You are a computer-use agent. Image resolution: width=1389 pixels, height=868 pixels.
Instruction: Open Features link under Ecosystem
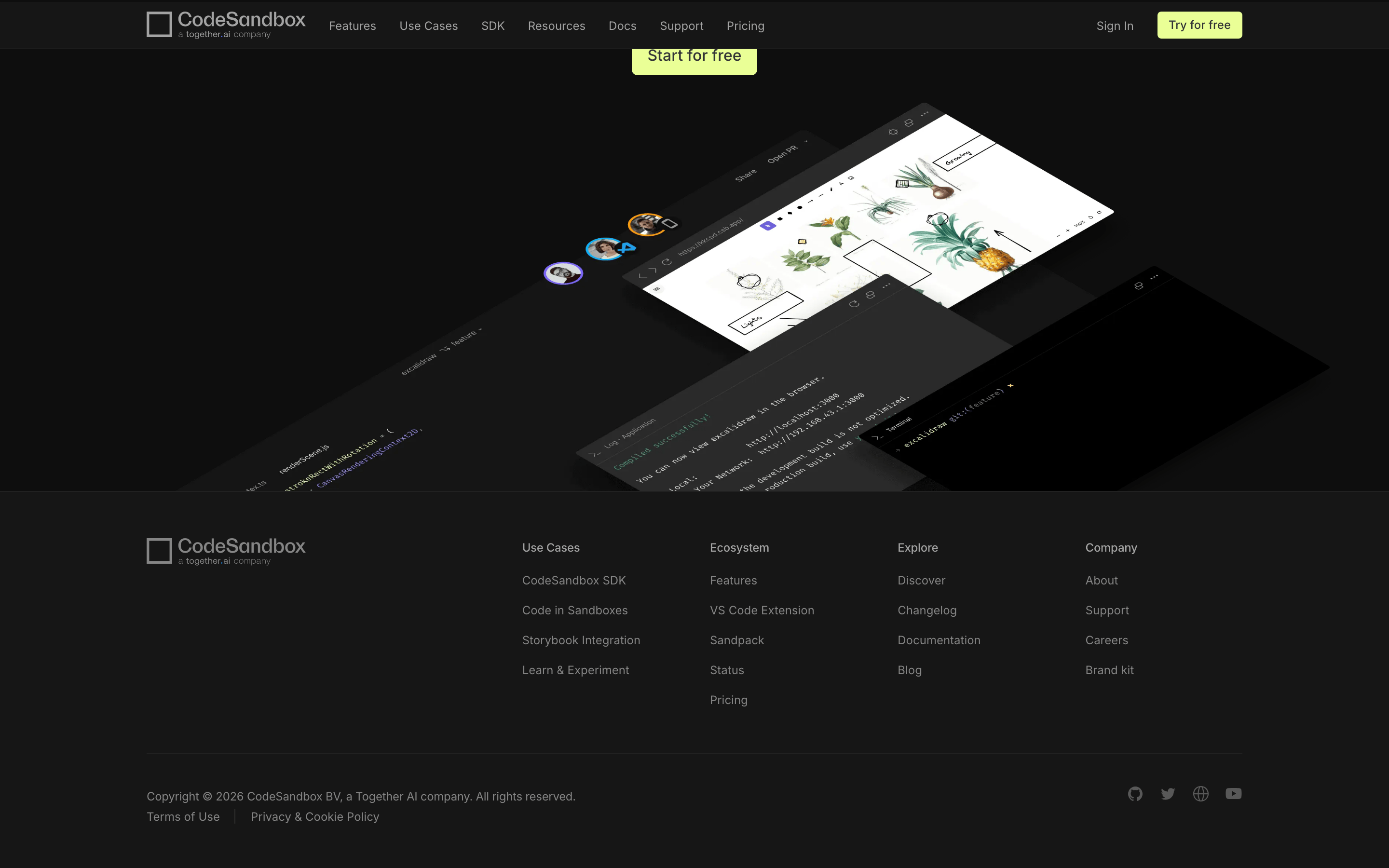tap(733, 581)
